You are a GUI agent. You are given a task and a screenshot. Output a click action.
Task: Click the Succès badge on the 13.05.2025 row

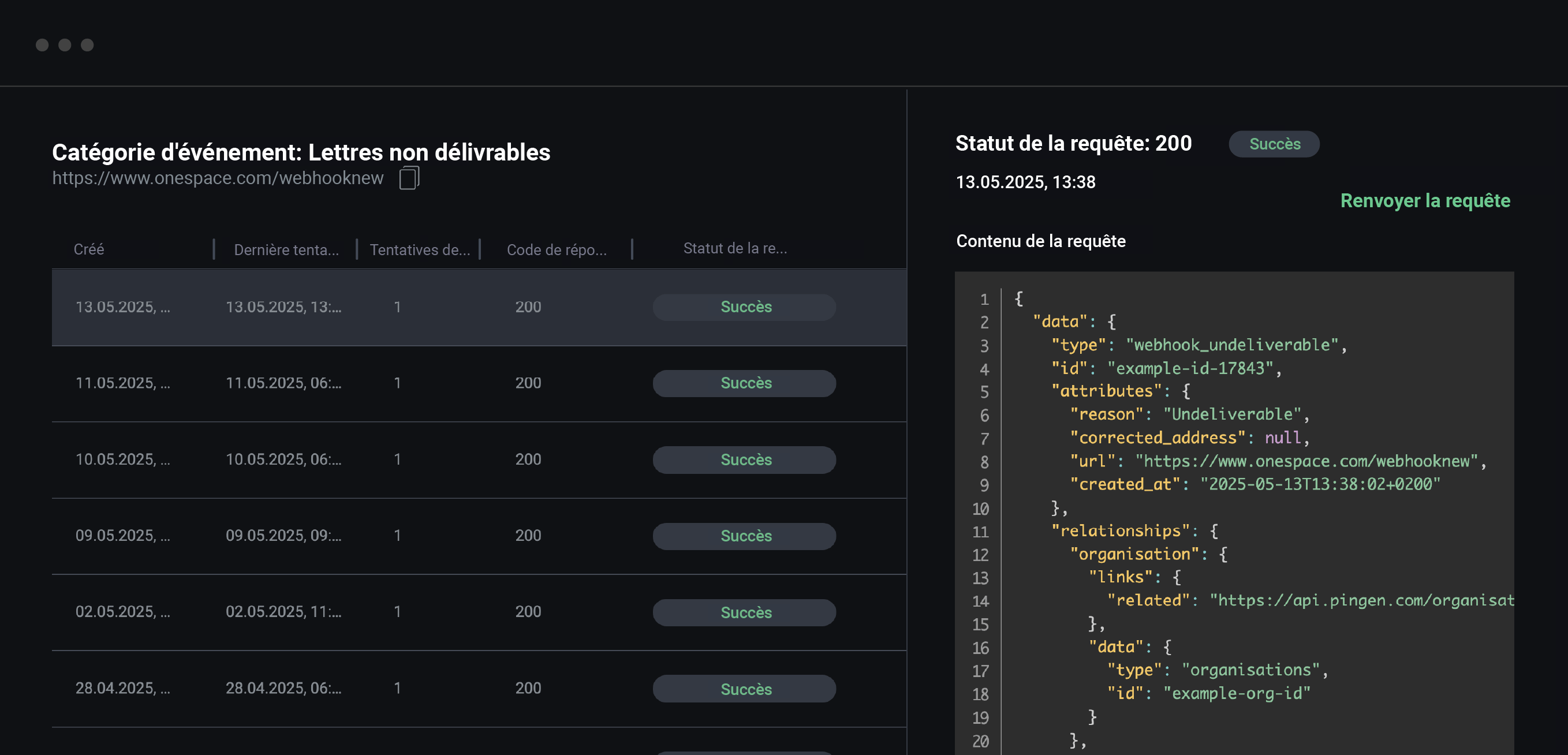point(744,307)
